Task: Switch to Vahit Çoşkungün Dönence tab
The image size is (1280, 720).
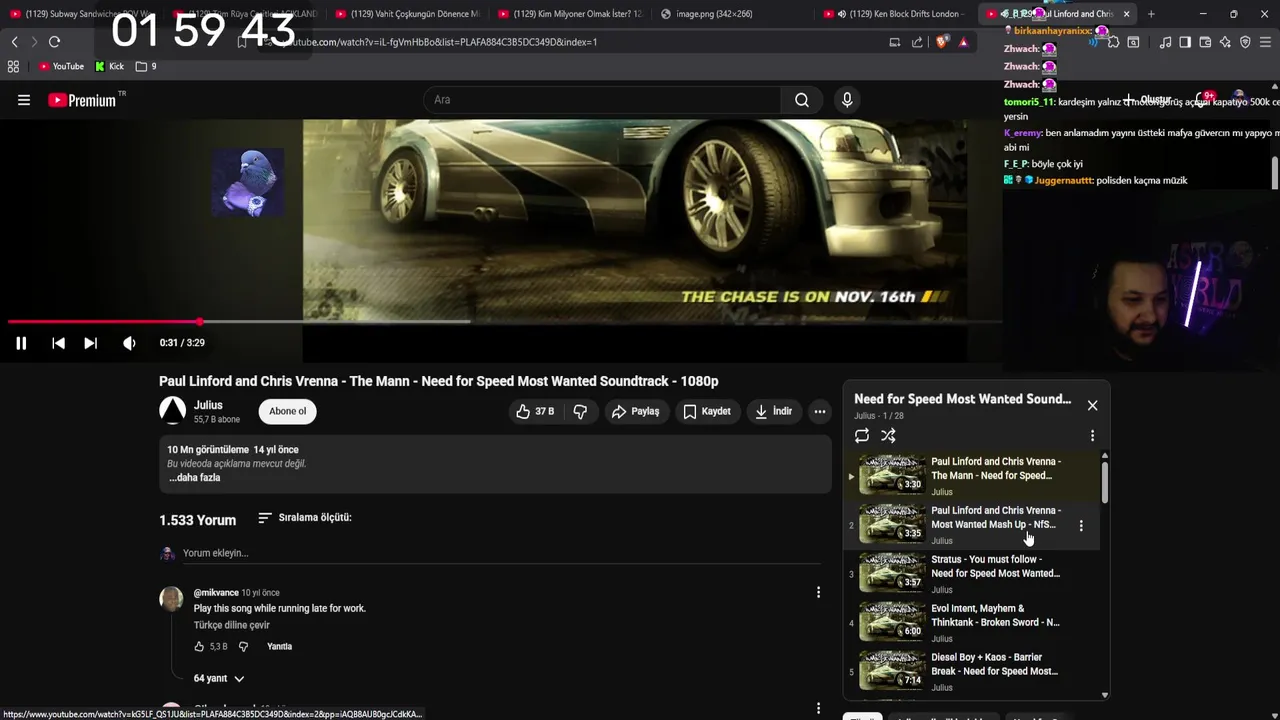Action: click(x=407, y=14)
